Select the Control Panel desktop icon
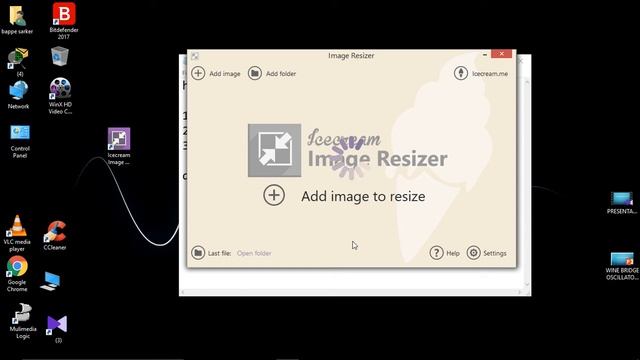The height and width of the screenshot is (360, 640). (20, 141)
